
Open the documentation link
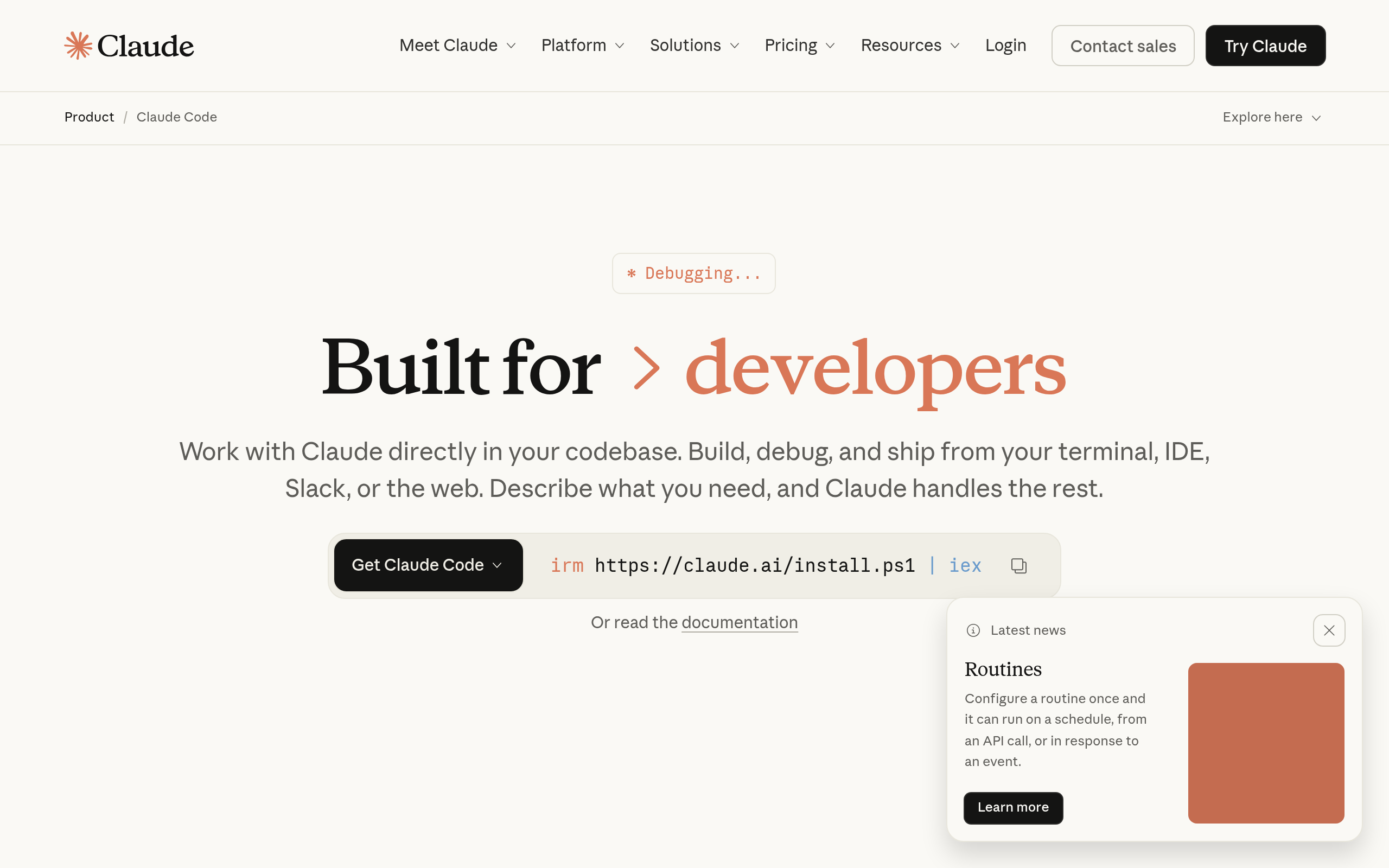point(740,622)
